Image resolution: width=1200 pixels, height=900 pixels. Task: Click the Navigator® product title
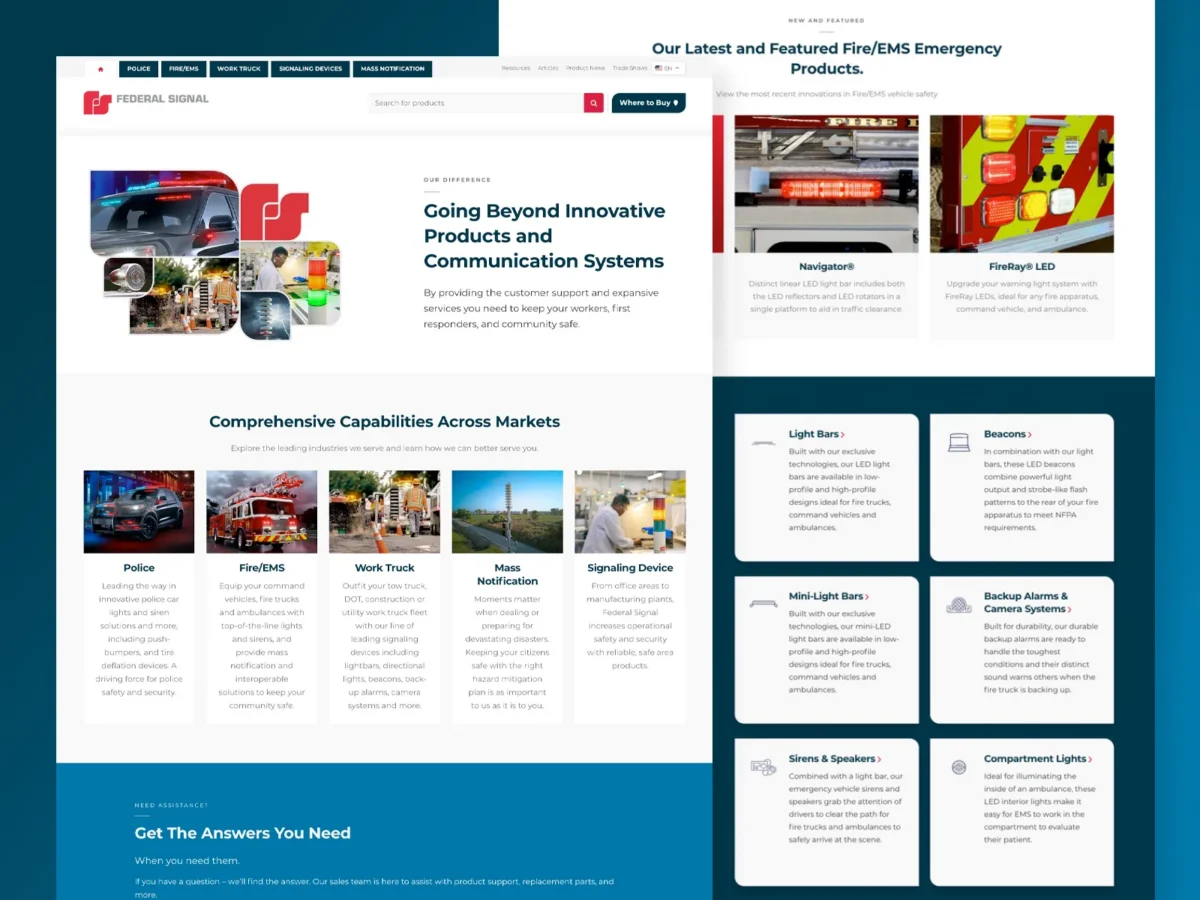pos(826,267)
